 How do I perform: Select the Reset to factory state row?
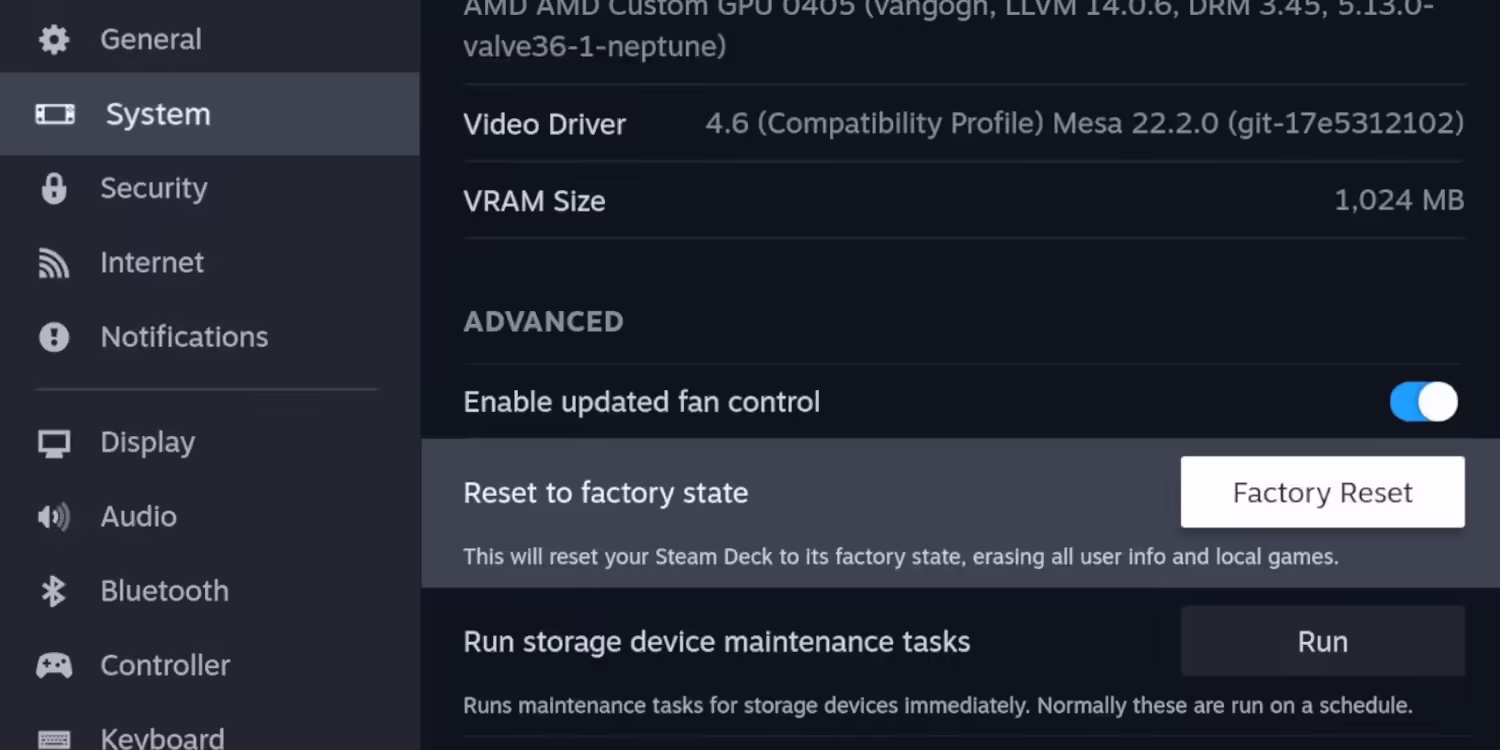[961, 513]
